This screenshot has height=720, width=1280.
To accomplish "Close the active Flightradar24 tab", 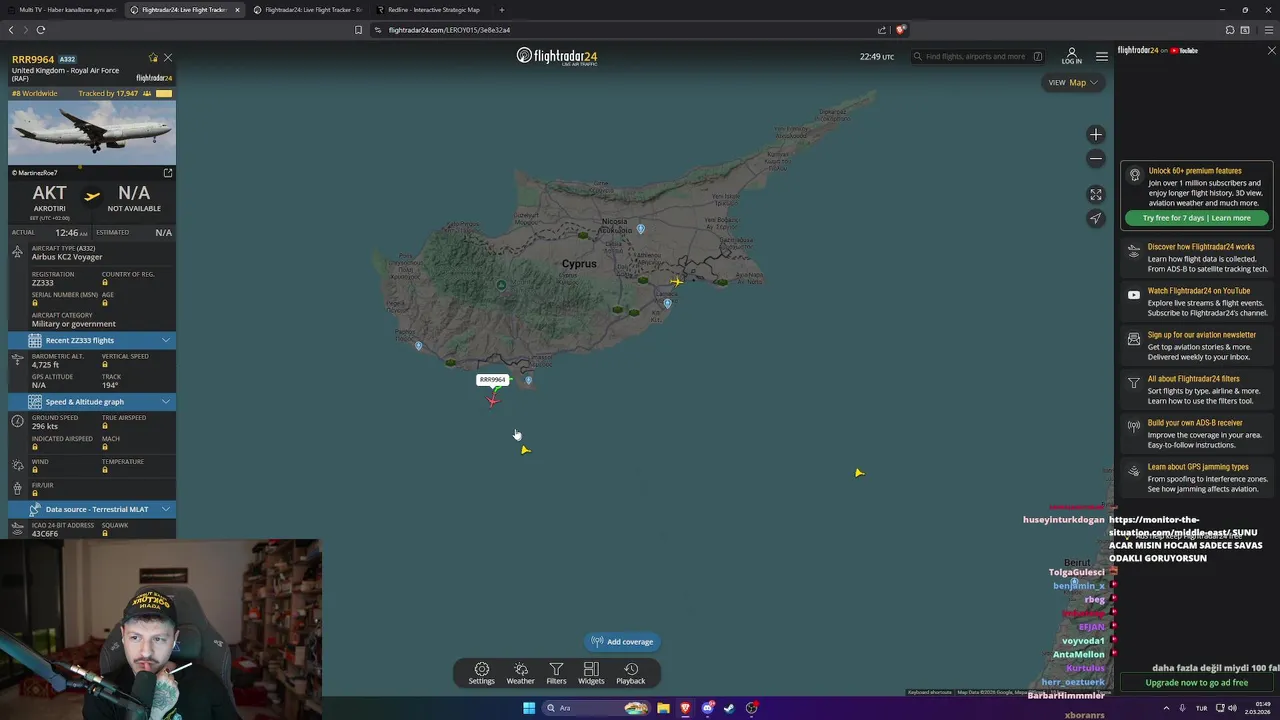I will click(237, 10).
